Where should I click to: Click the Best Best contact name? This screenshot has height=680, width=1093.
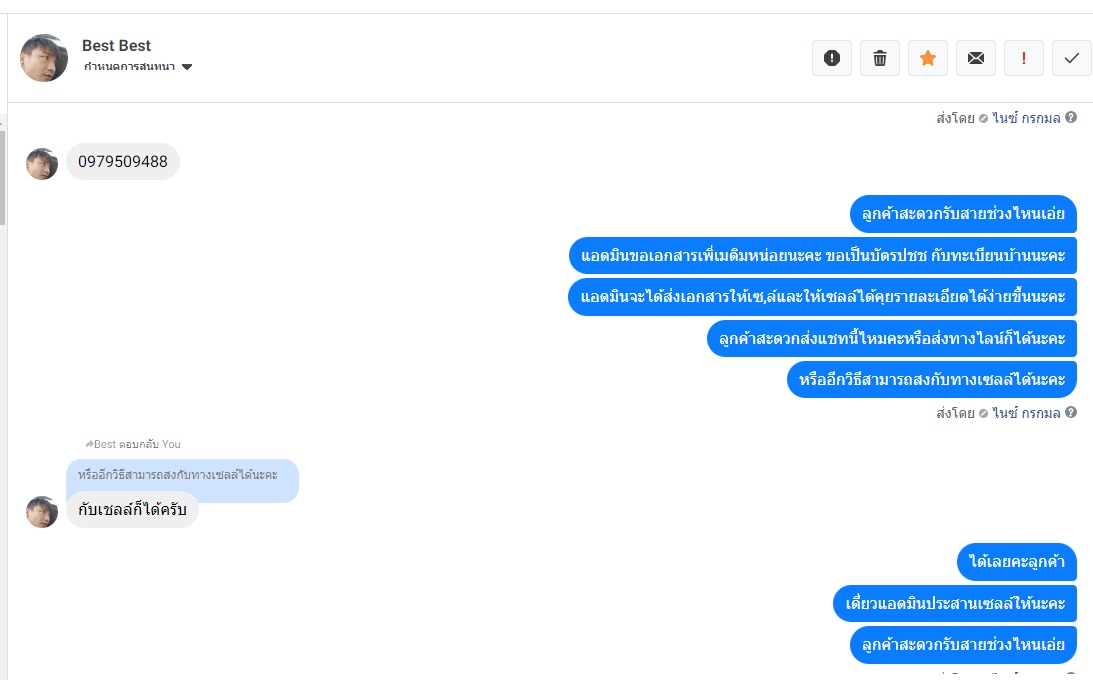(x=116, y=45)
